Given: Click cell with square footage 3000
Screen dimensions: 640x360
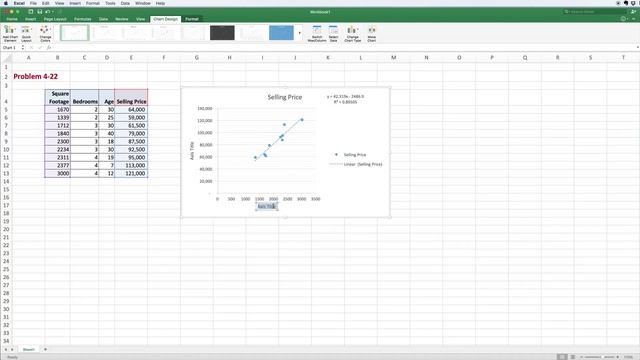Looking at the screenshot, I should [x=58, y=173].
